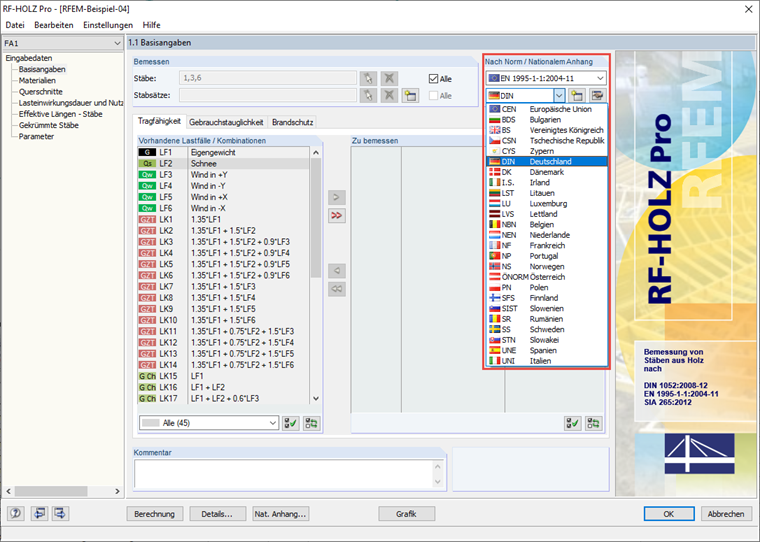Click the Abbrechen button
The image size is (760, 542).
coord(726,514)
